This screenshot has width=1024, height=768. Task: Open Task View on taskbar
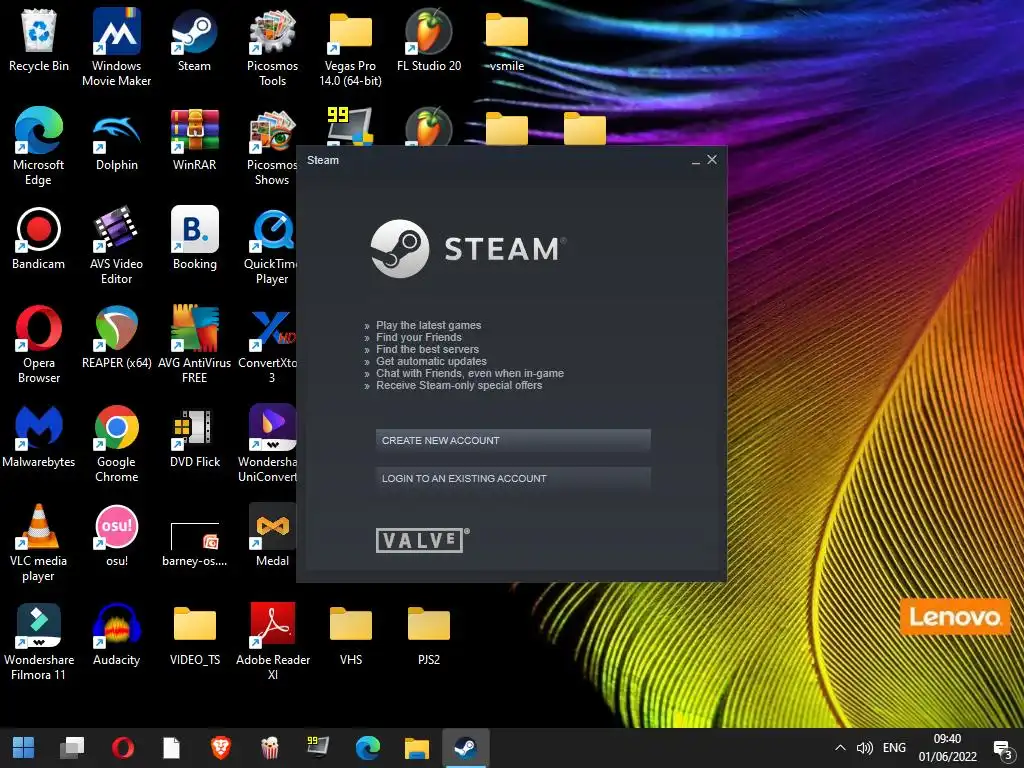(x=72, y=748)
